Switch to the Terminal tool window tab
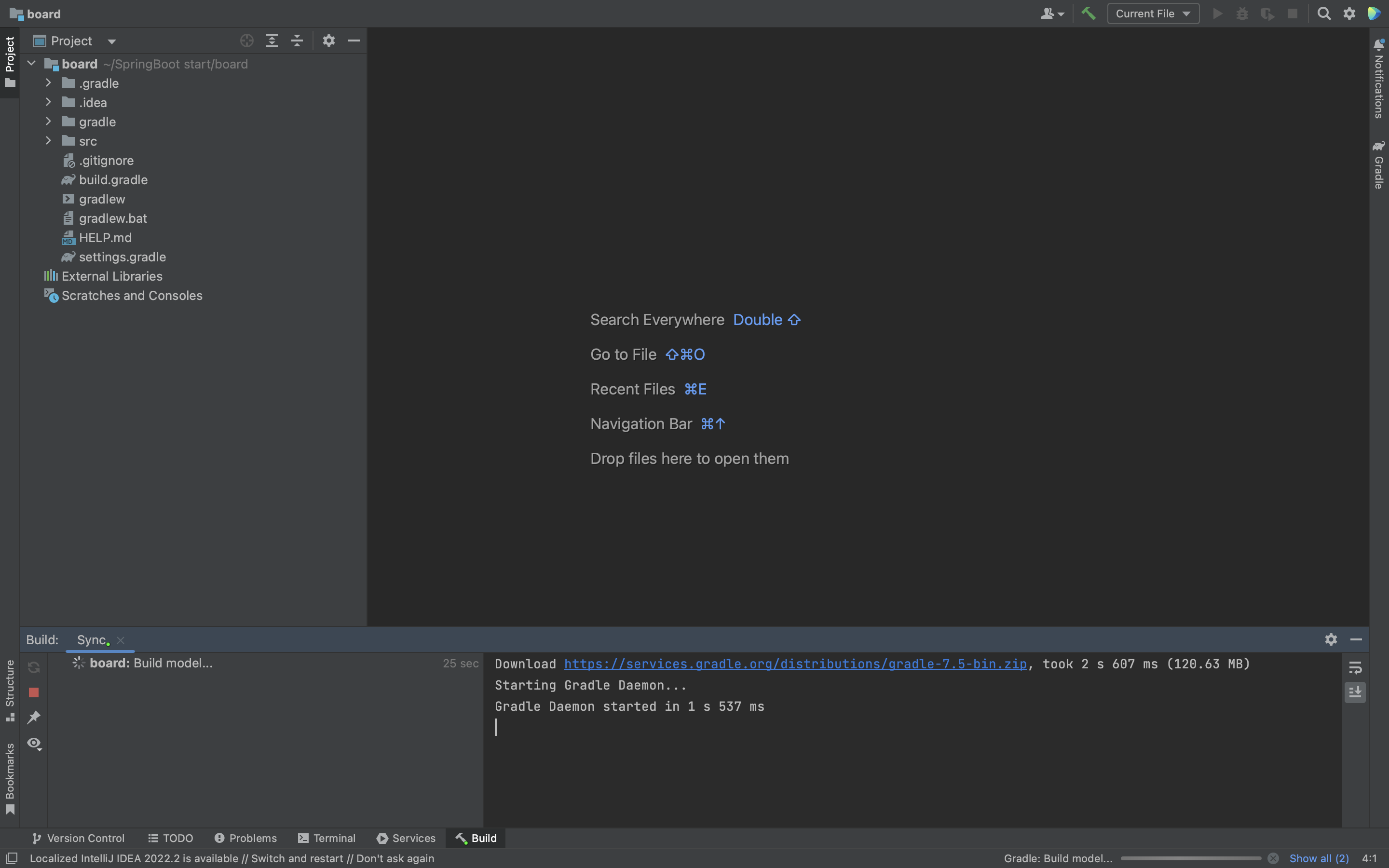 point(327,838)
